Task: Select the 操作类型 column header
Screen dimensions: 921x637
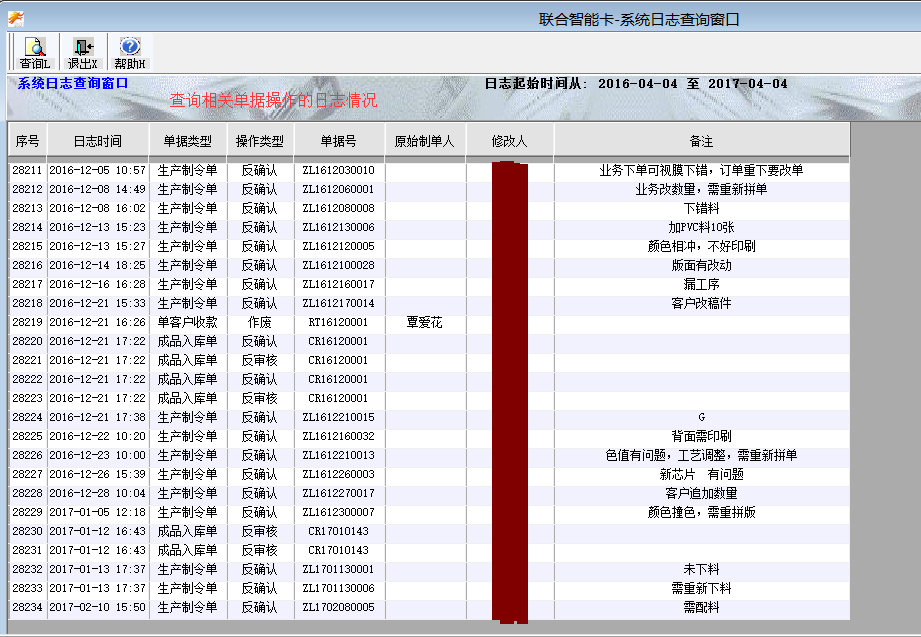Action: [260, 141]
